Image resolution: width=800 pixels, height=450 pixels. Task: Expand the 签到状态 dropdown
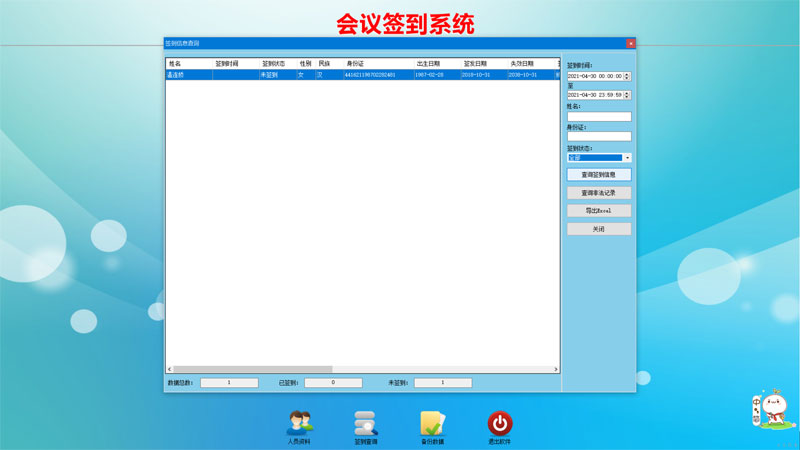click(x=627, y=158)
